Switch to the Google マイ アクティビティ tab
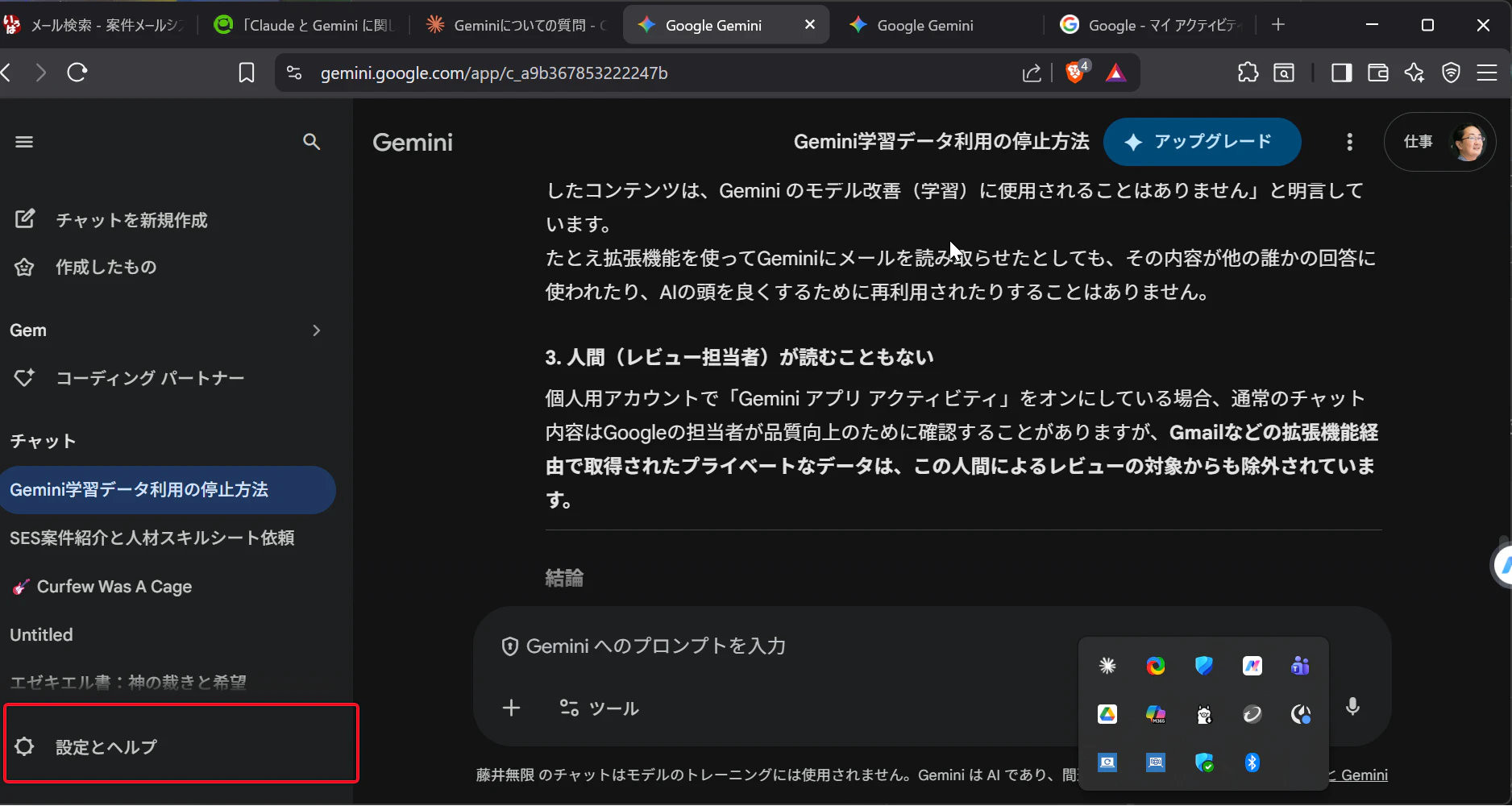 [x=1151, y=25]
